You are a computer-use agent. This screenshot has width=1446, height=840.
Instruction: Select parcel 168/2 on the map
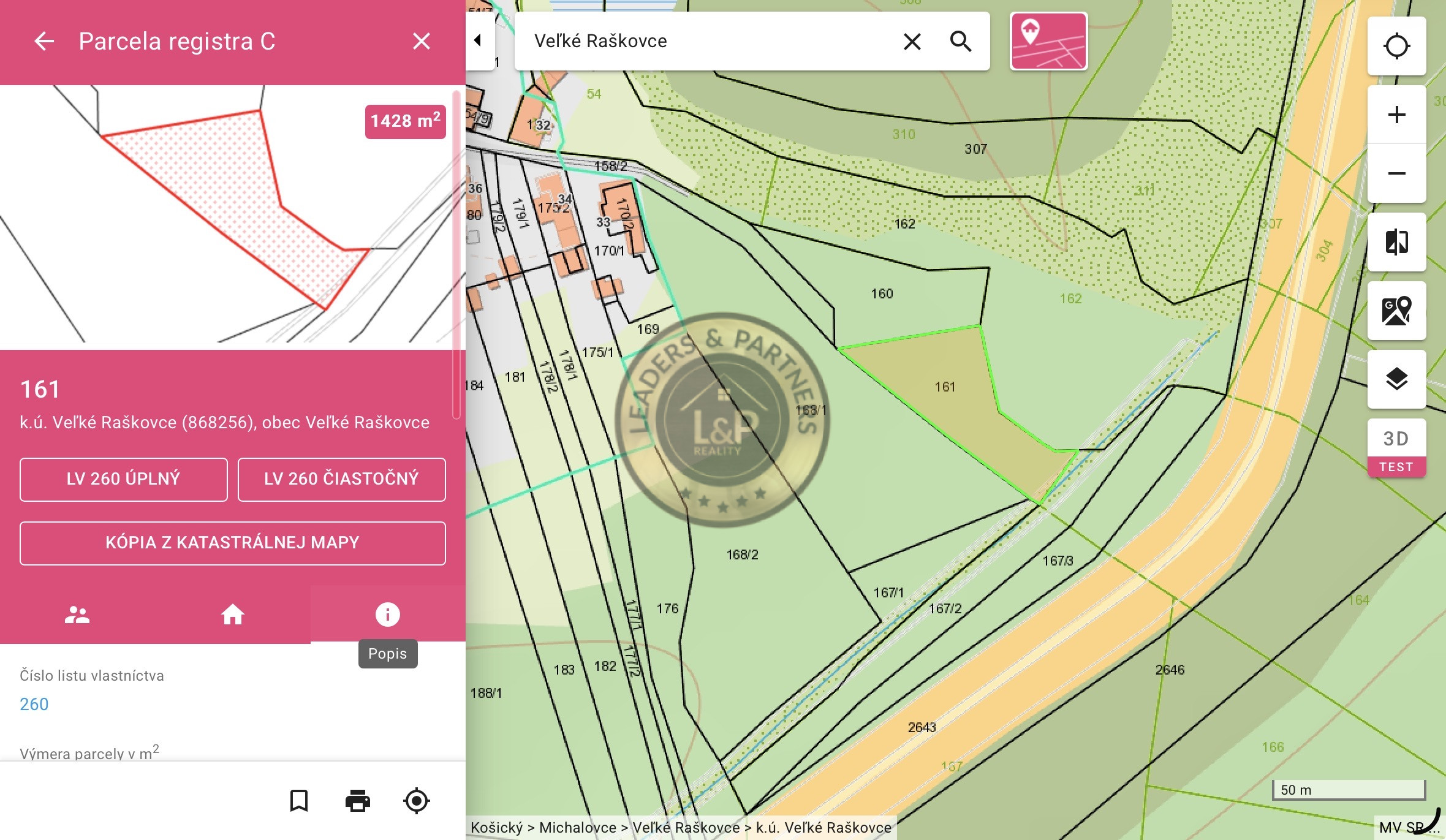click(x=743, y=555)
